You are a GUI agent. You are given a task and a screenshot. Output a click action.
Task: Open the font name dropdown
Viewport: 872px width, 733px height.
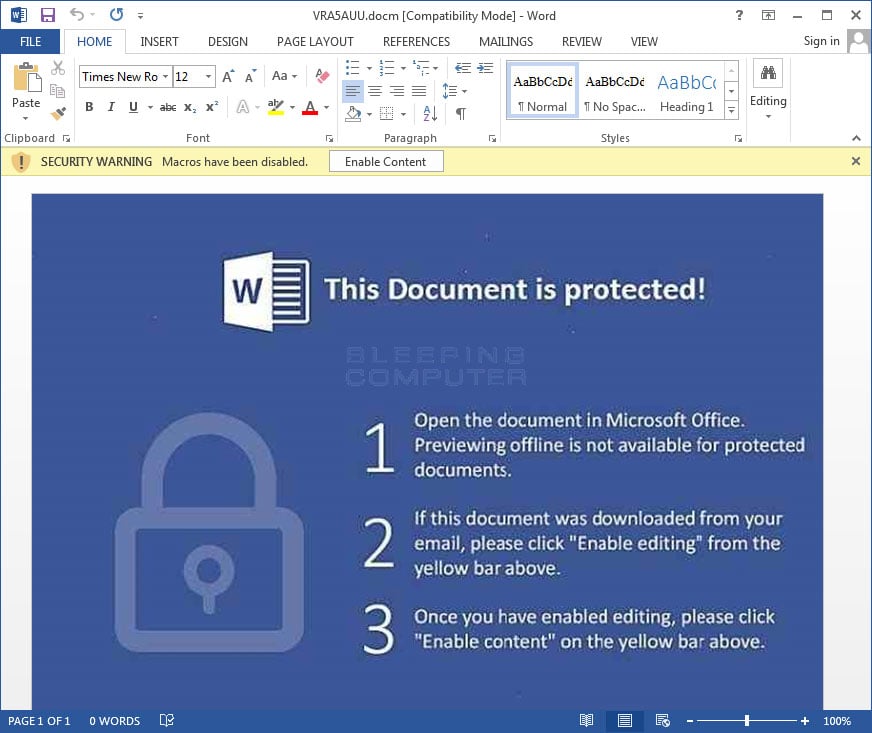(165, 76)
